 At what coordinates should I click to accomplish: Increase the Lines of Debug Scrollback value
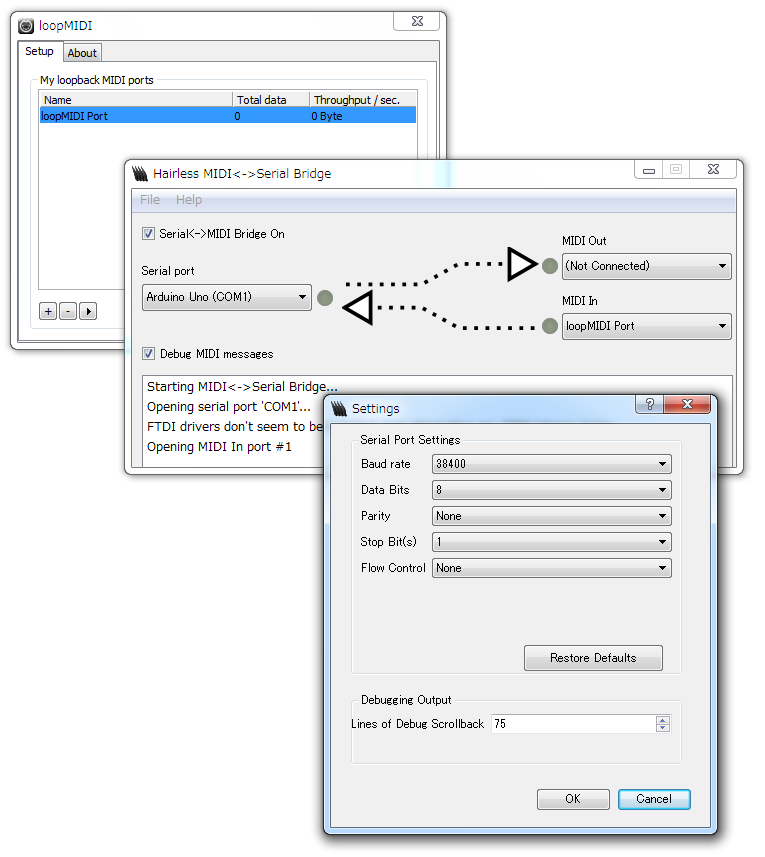[x=663, y=719]
